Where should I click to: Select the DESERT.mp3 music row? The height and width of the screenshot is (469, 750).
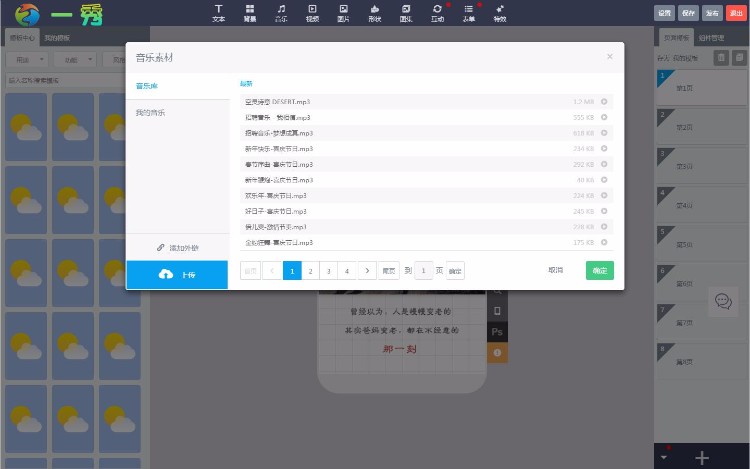[427, 102]
